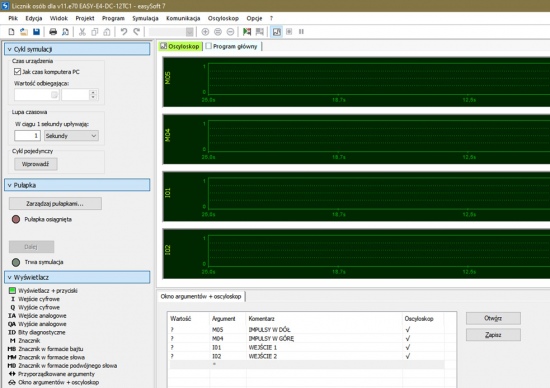Click the Zarządzaj pułapkami button
This screenshot has width=550, height=388.
tap(55, 203)
